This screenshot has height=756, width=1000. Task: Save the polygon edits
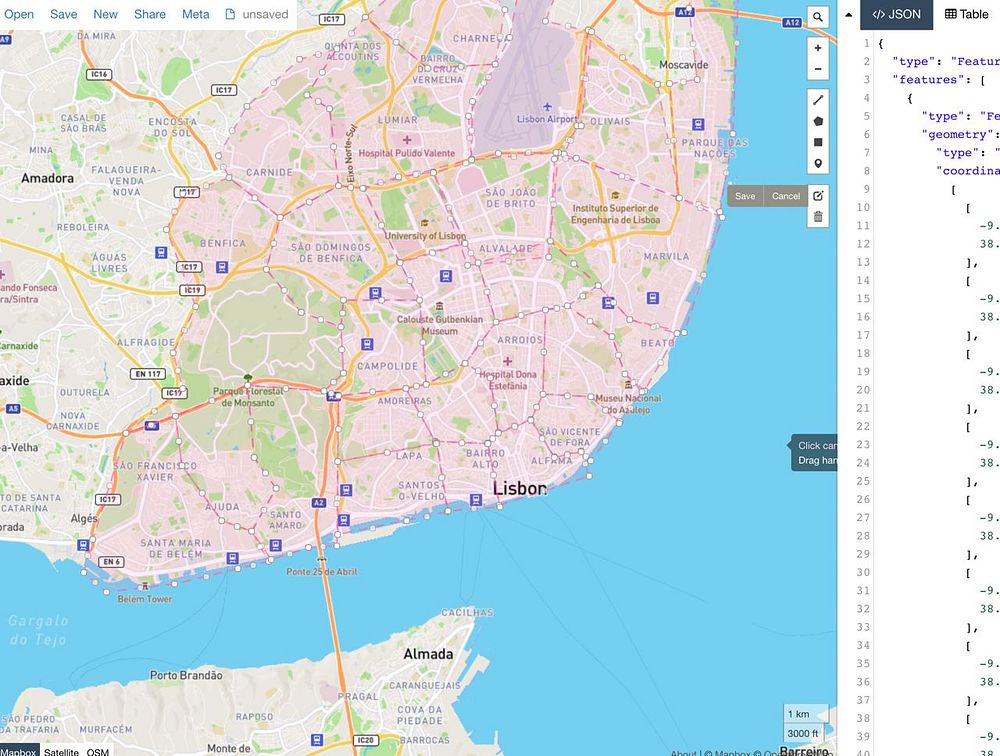point(745,196)
